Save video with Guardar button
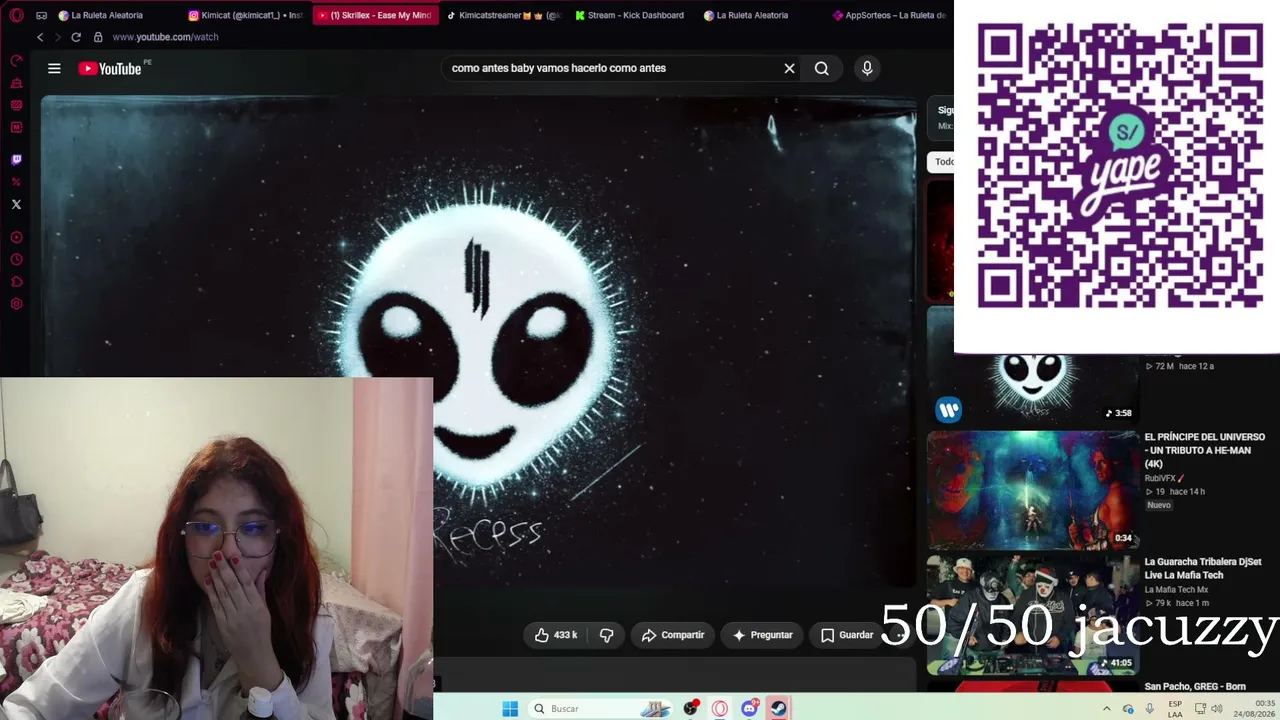 coord(847,635)
